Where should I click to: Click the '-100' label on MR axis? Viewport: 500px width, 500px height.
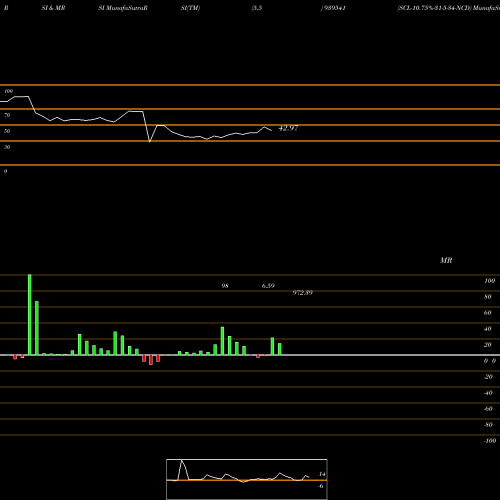coord(490,441)
